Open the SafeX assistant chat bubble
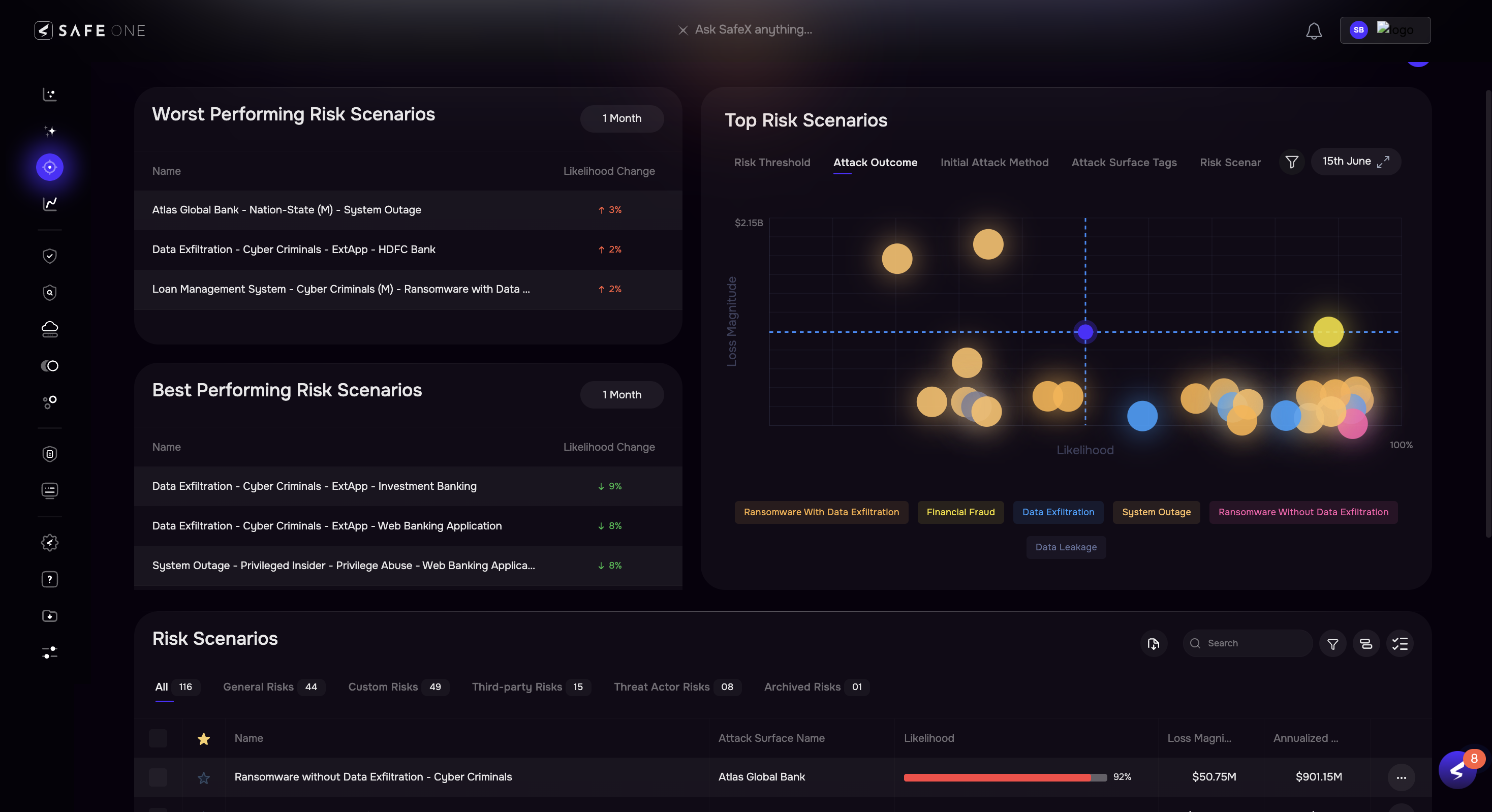Screen dimensions: 1492x812 click(x=1457, y=770)
